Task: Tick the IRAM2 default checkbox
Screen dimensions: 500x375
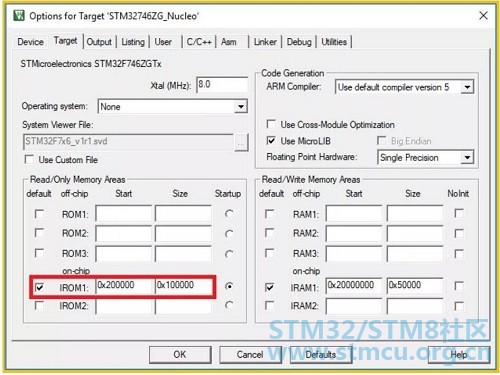Action: point(269,305)
